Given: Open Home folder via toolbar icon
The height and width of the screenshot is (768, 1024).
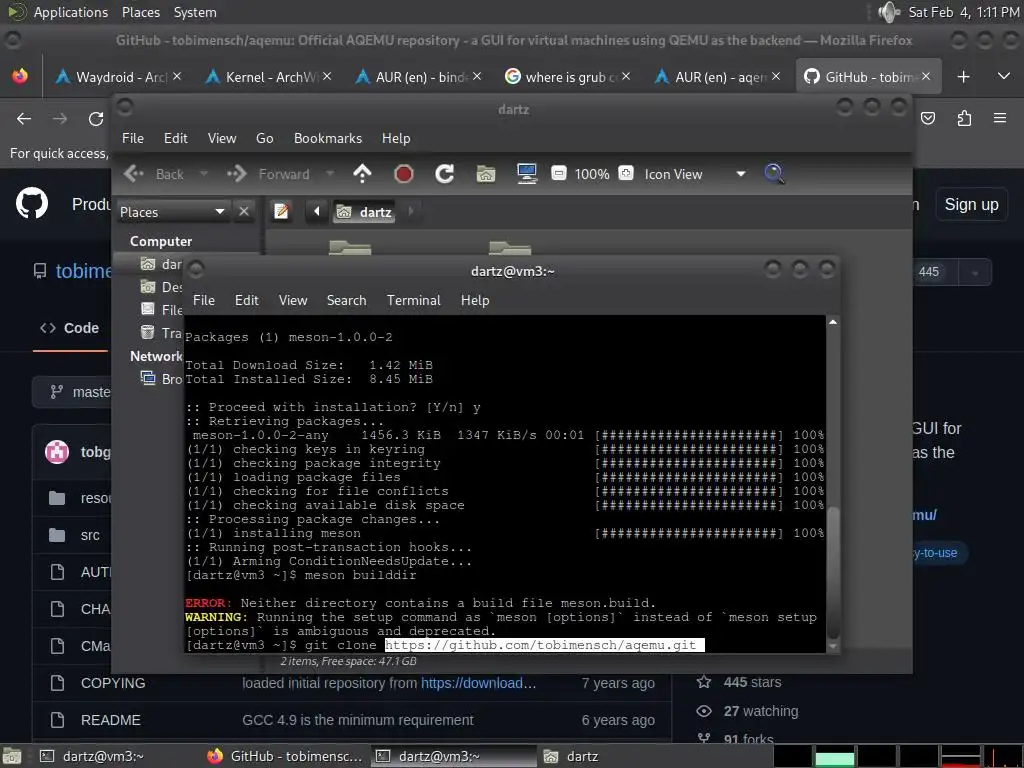Looking at the screenshot, I should point(486,174).
